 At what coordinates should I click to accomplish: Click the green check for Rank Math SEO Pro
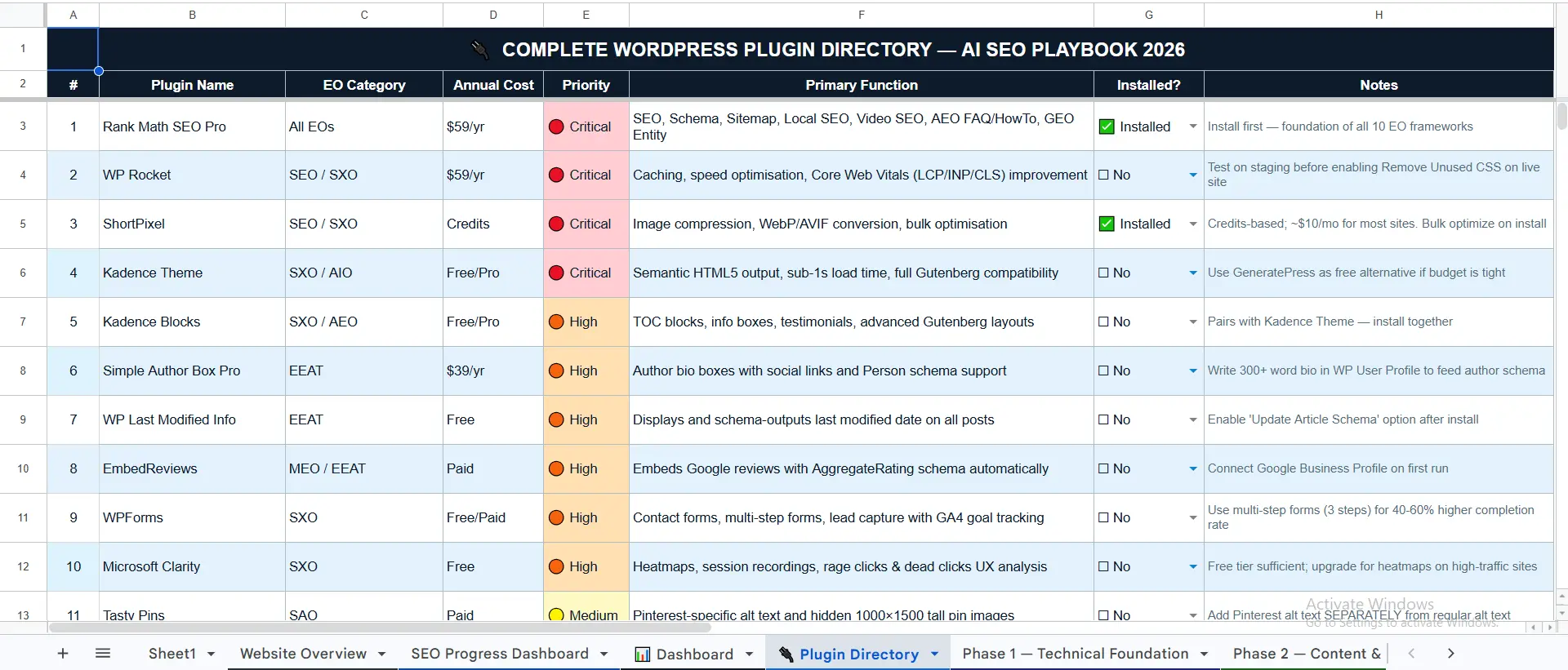click(1107, 126)
